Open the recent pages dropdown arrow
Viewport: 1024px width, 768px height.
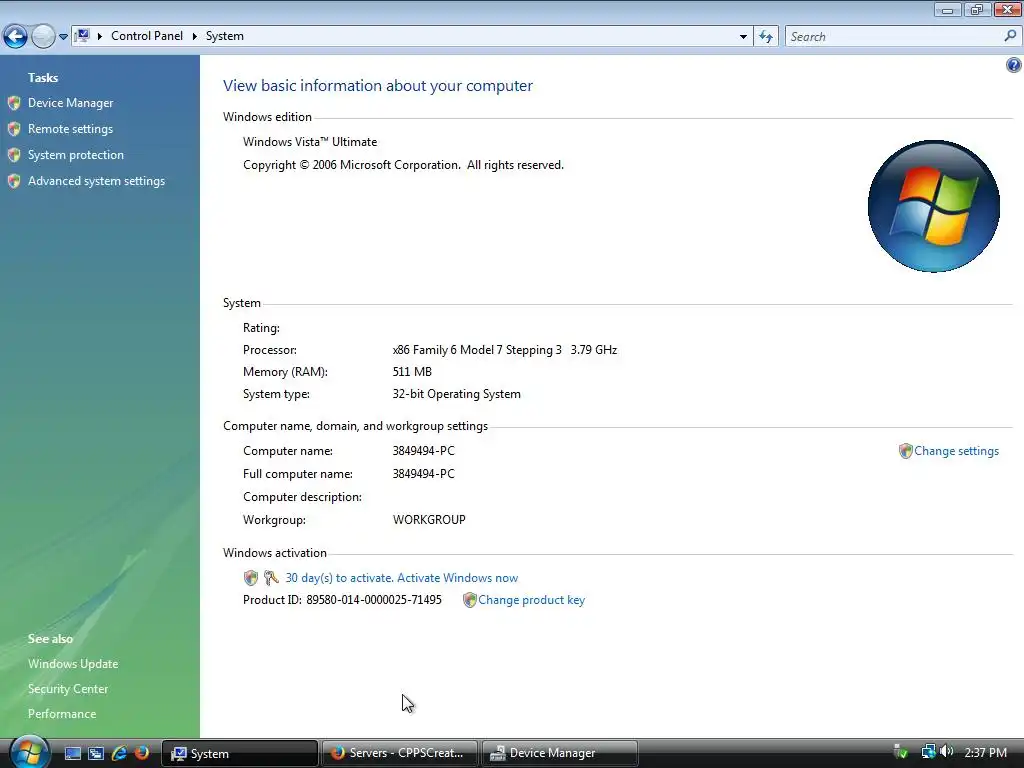pyautogui.click(x=63, y=37)
